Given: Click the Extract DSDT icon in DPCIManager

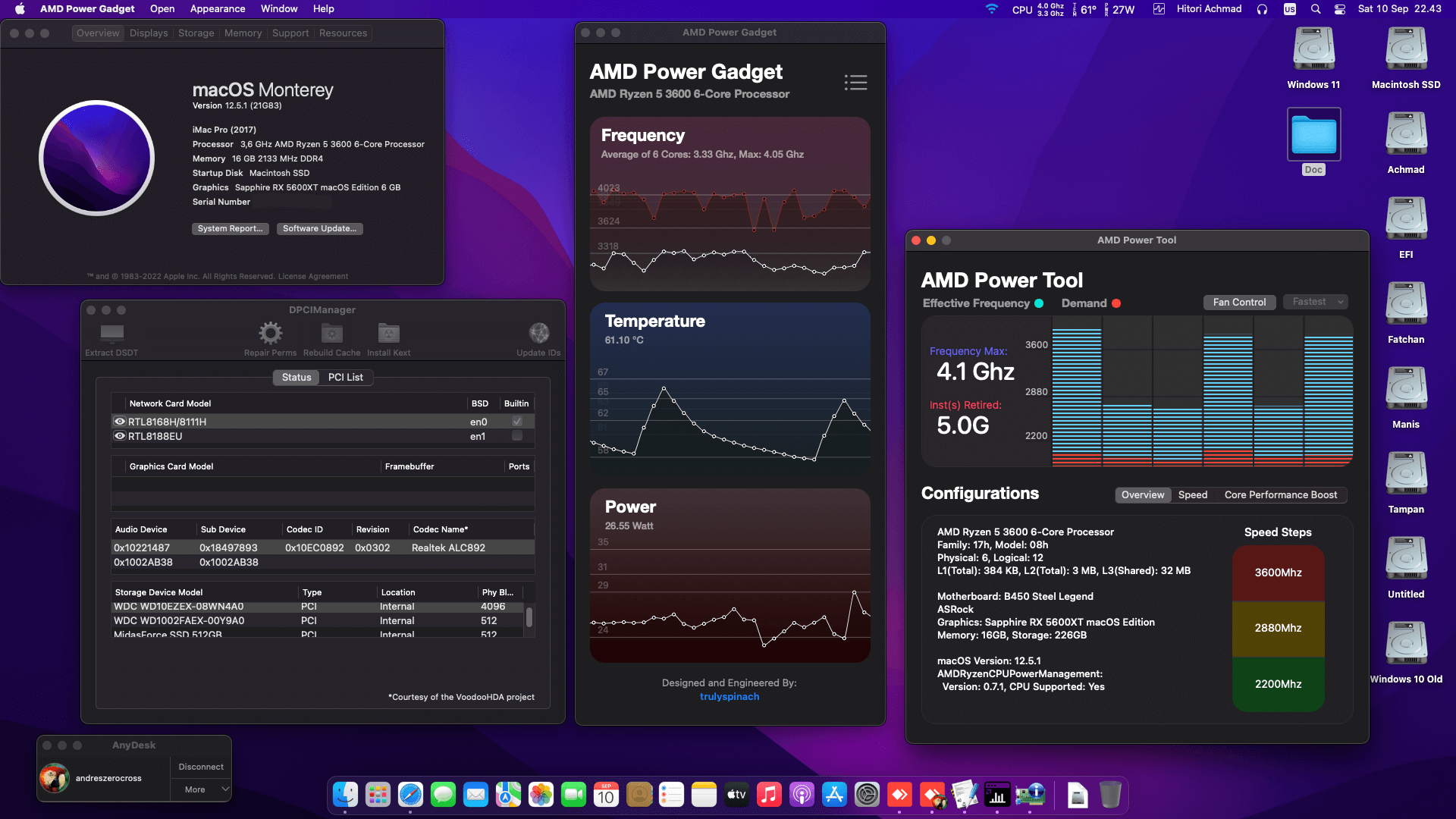Looking at the screenshot, I should tap(111, 334).
